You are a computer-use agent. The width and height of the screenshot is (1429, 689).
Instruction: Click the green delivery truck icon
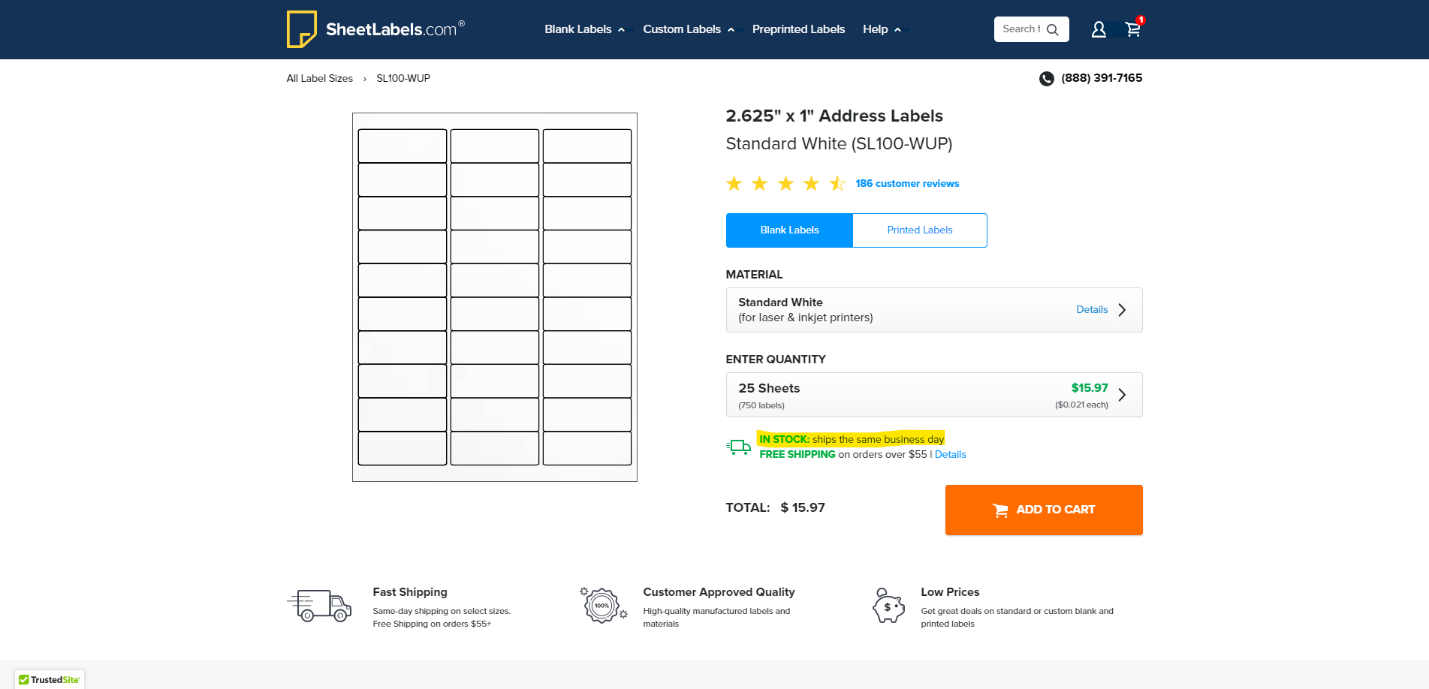pyautogui.click(x=738, y=447)
